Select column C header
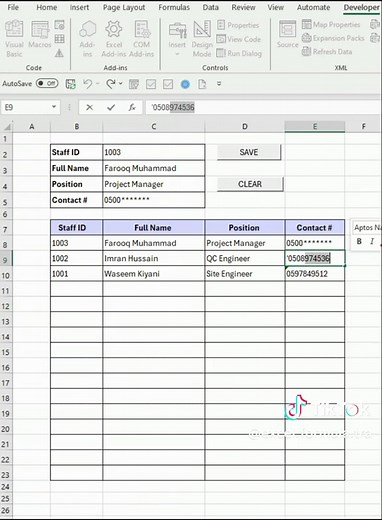 tap(154, 127)
